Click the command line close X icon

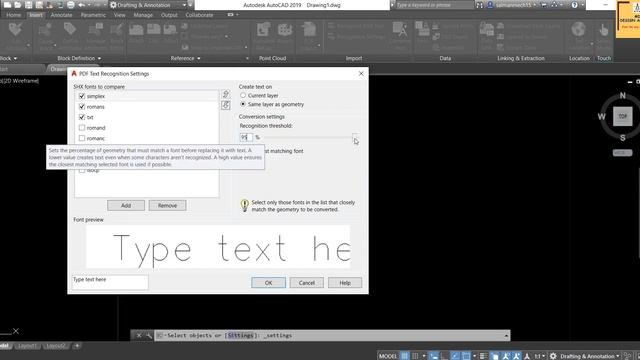pyautogui.click(x=139, y=336)
